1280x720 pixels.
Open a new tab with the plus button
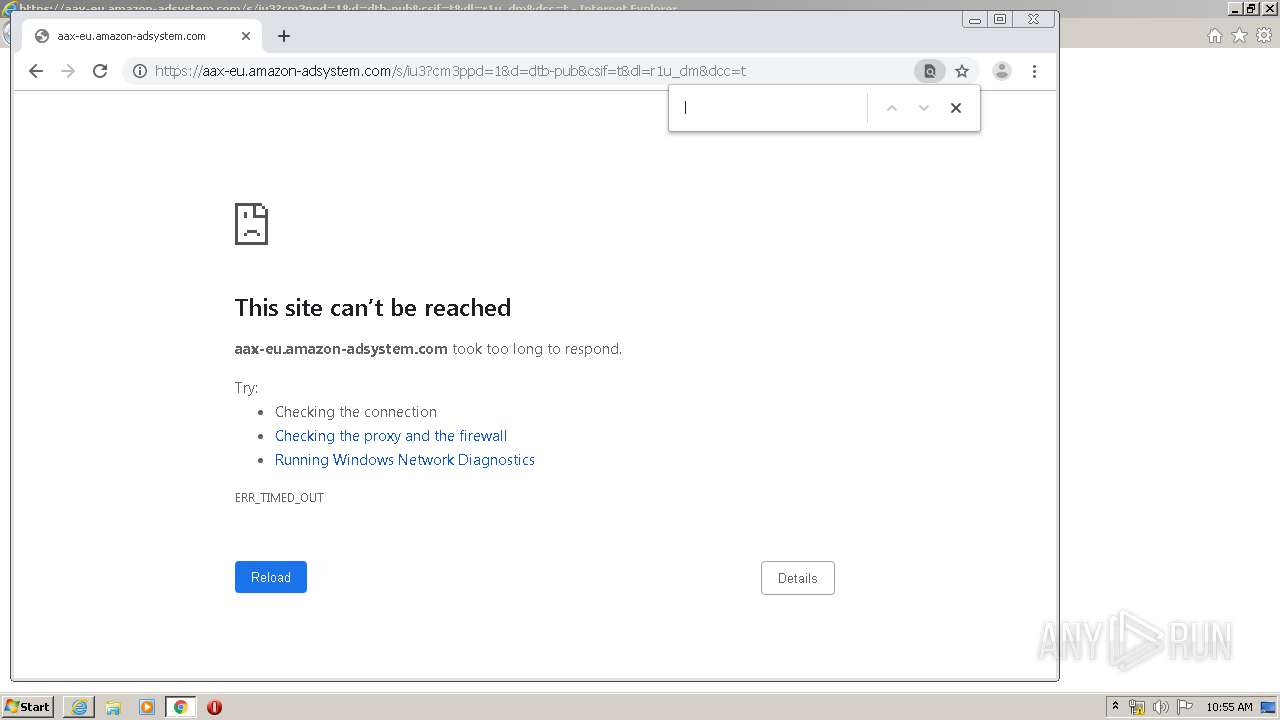[x=284, y=36]
